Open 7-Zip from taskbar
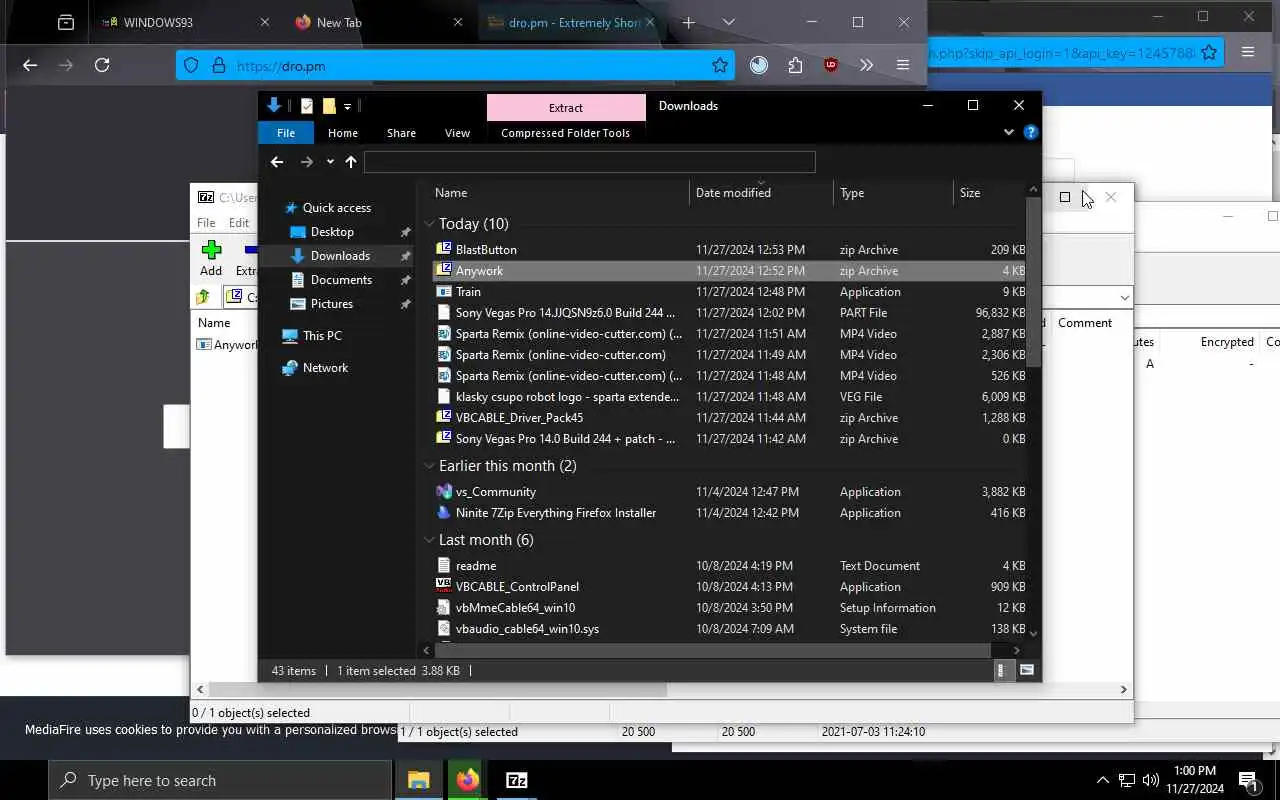 click(516, 780)
